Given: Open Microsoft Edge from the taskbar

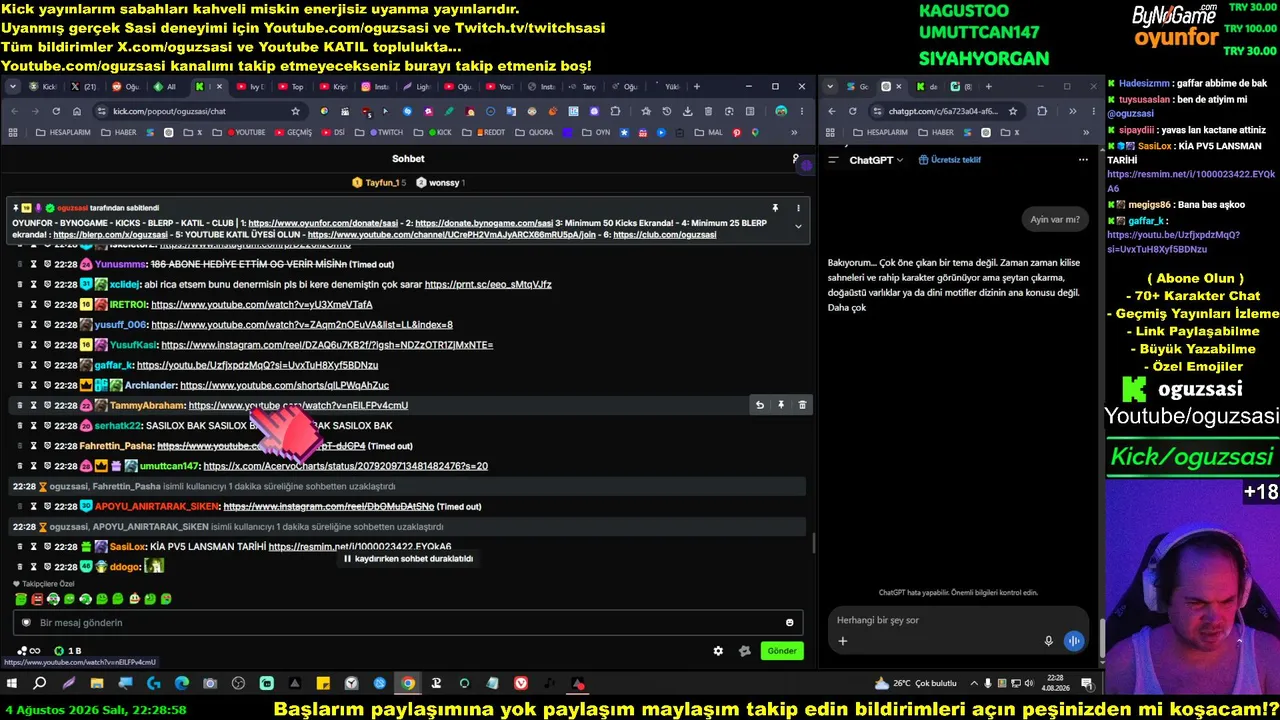Looking at the screenshot, I should (x=182, y=684).
